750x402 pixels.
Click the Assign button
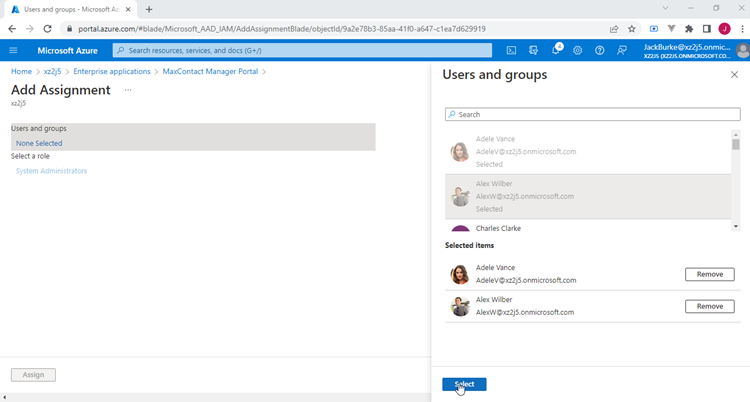pyautogui.click(x=33, y=375)
